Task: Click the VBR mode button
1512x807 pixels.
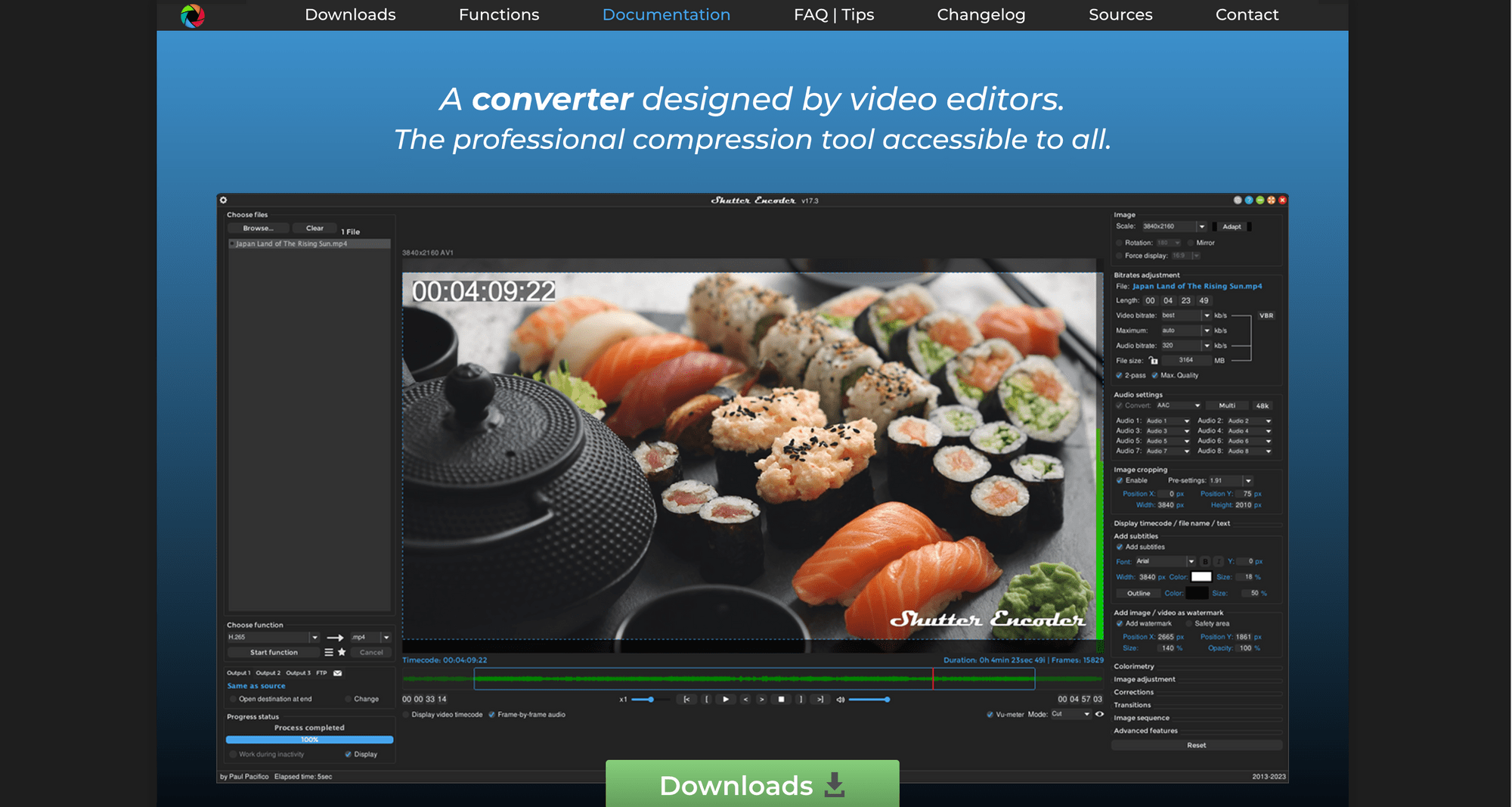Action: pos(1266,315)
